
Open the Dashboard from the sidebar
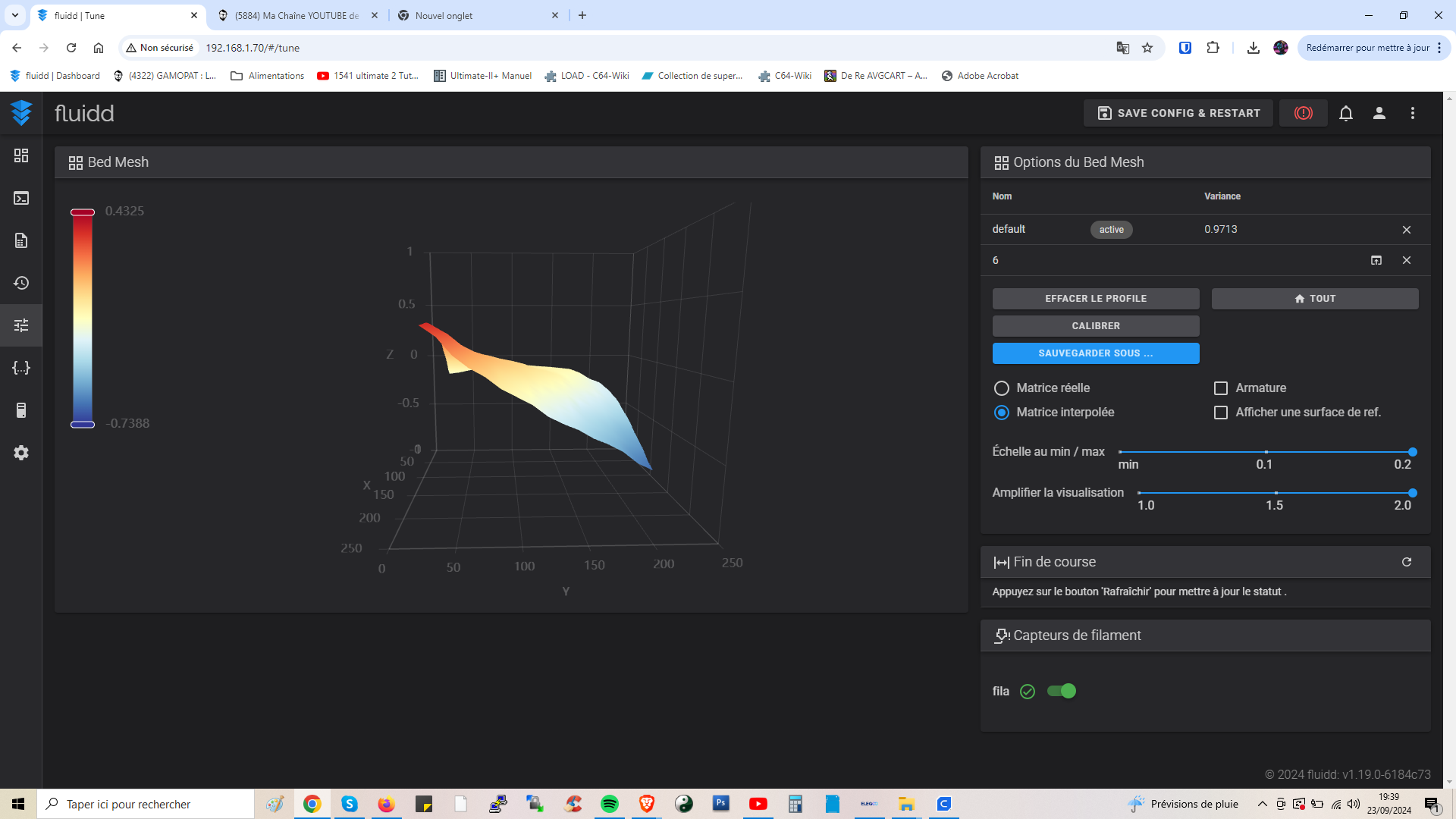tap(21, 155)
